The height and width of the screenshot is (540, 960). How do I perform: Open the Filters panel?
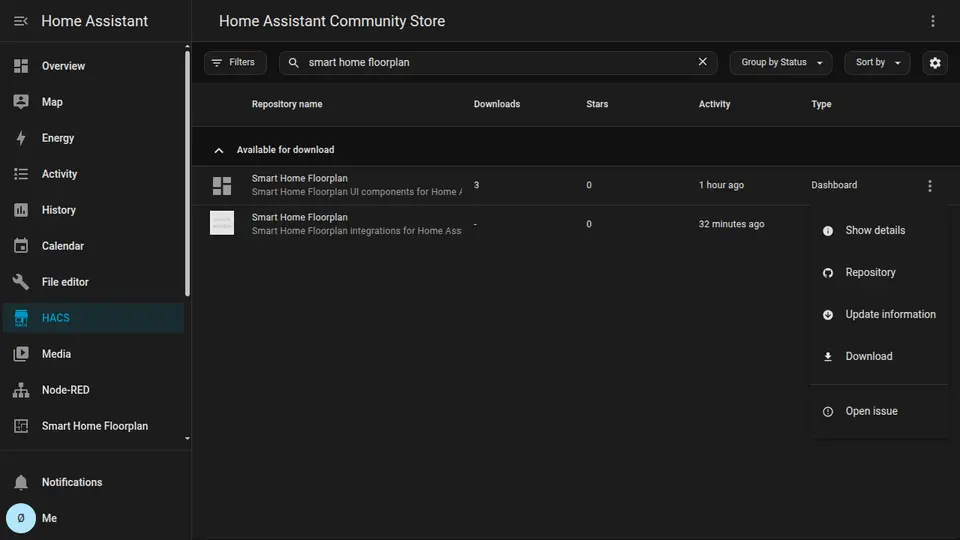(235, 62)
